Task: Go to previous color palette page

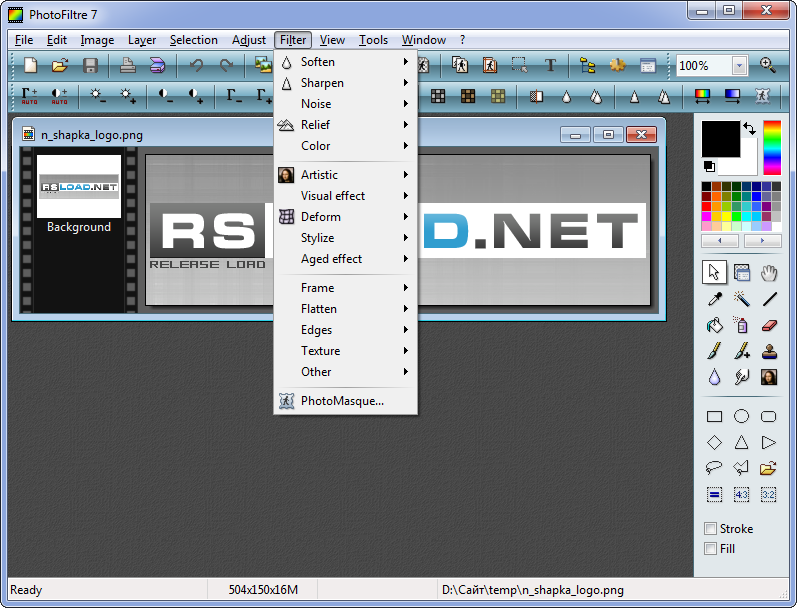Action: click(720, 240)
